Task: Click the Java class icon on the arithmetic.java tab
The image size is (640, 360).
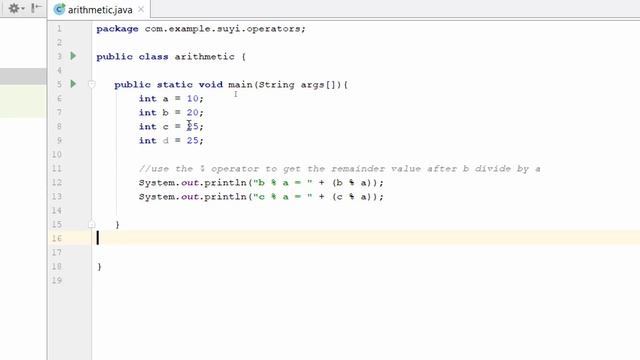Action: [x=59, y=9]
